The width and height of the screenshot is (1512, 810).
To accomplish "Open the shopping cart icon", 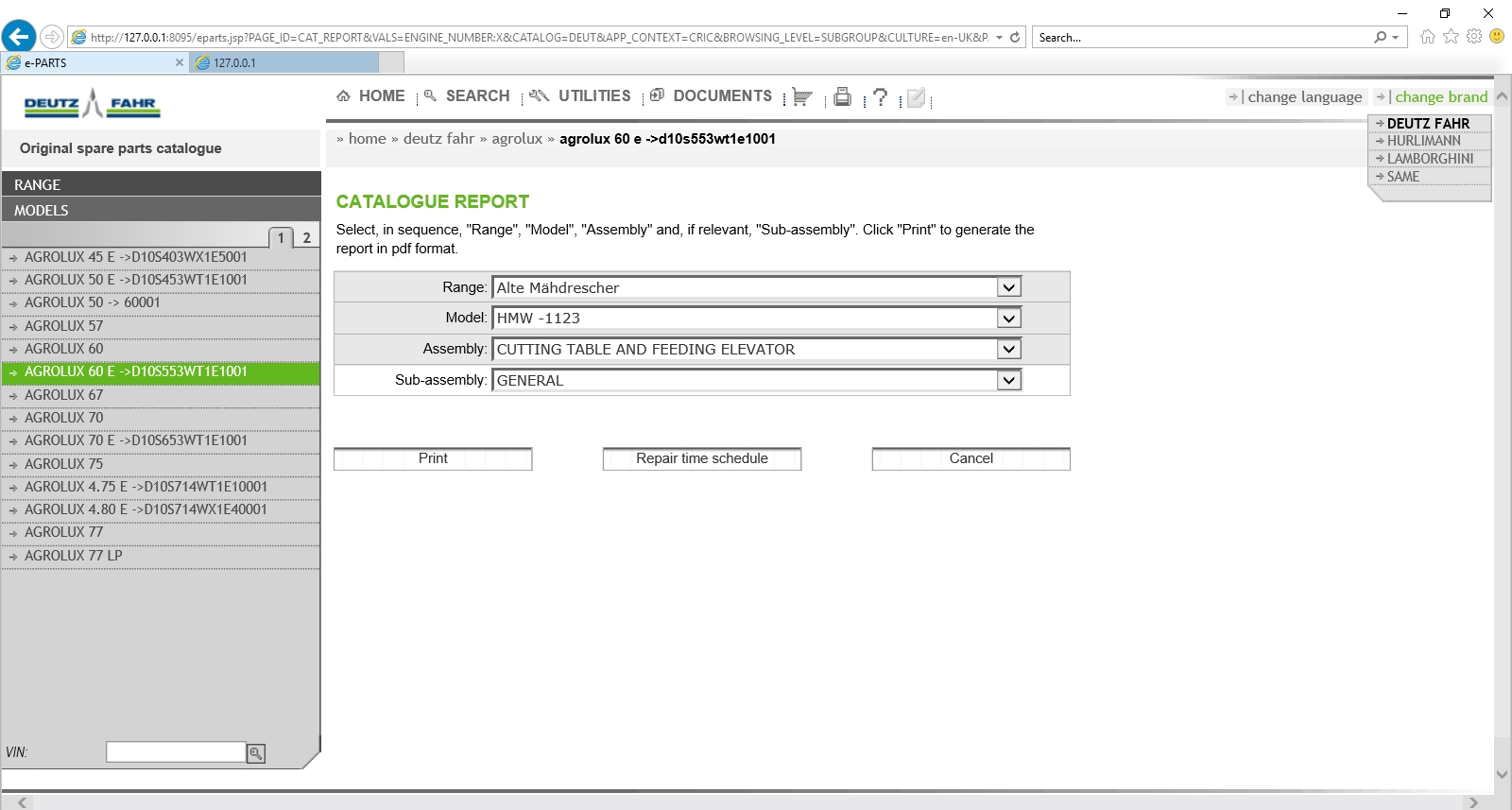I will point(802,97).
